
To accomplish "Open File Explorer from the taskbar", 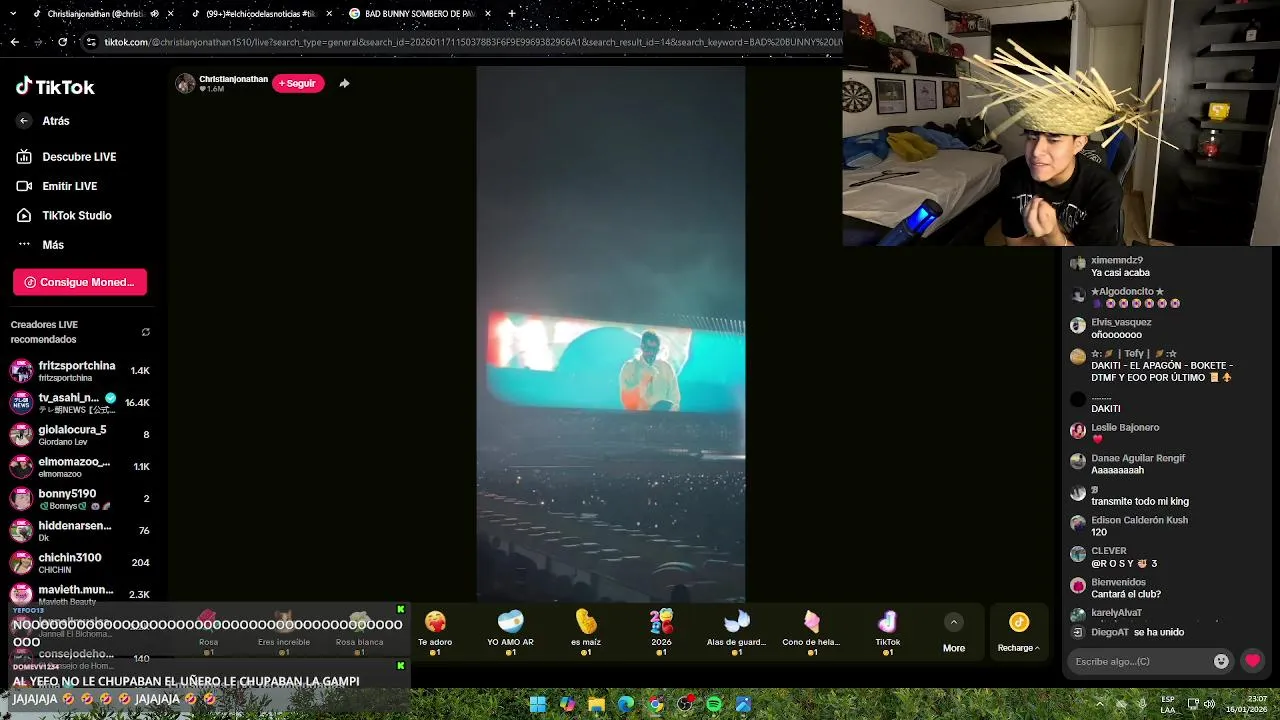I will [596, 704].
